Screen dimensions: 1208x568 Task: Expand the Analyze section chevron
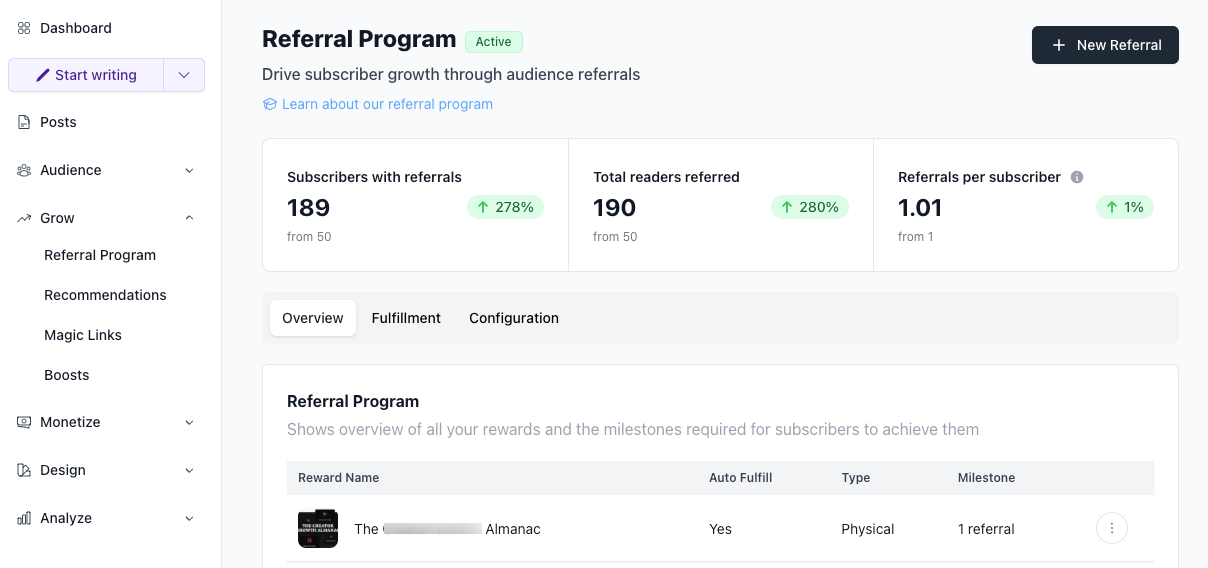pyautogui.click(x=189, y=518)
